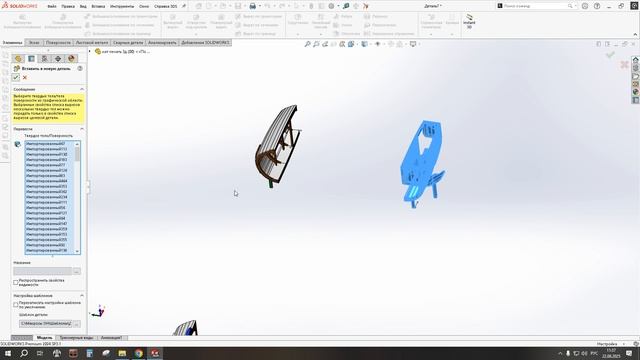Click the Print toolbar icon
Viewport: 640px width, 360px height.
tap(253, 6)
